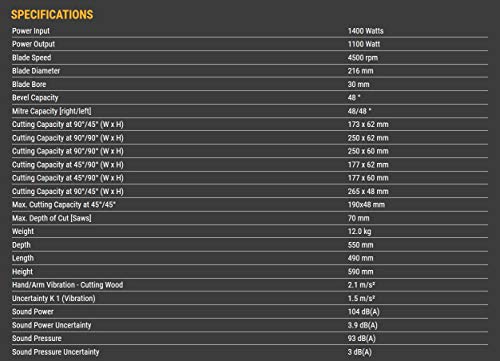The height and width of the screenshot is (361, 500).
Task: Select the 265 x 48 mm value
Action: coord(368,191)
